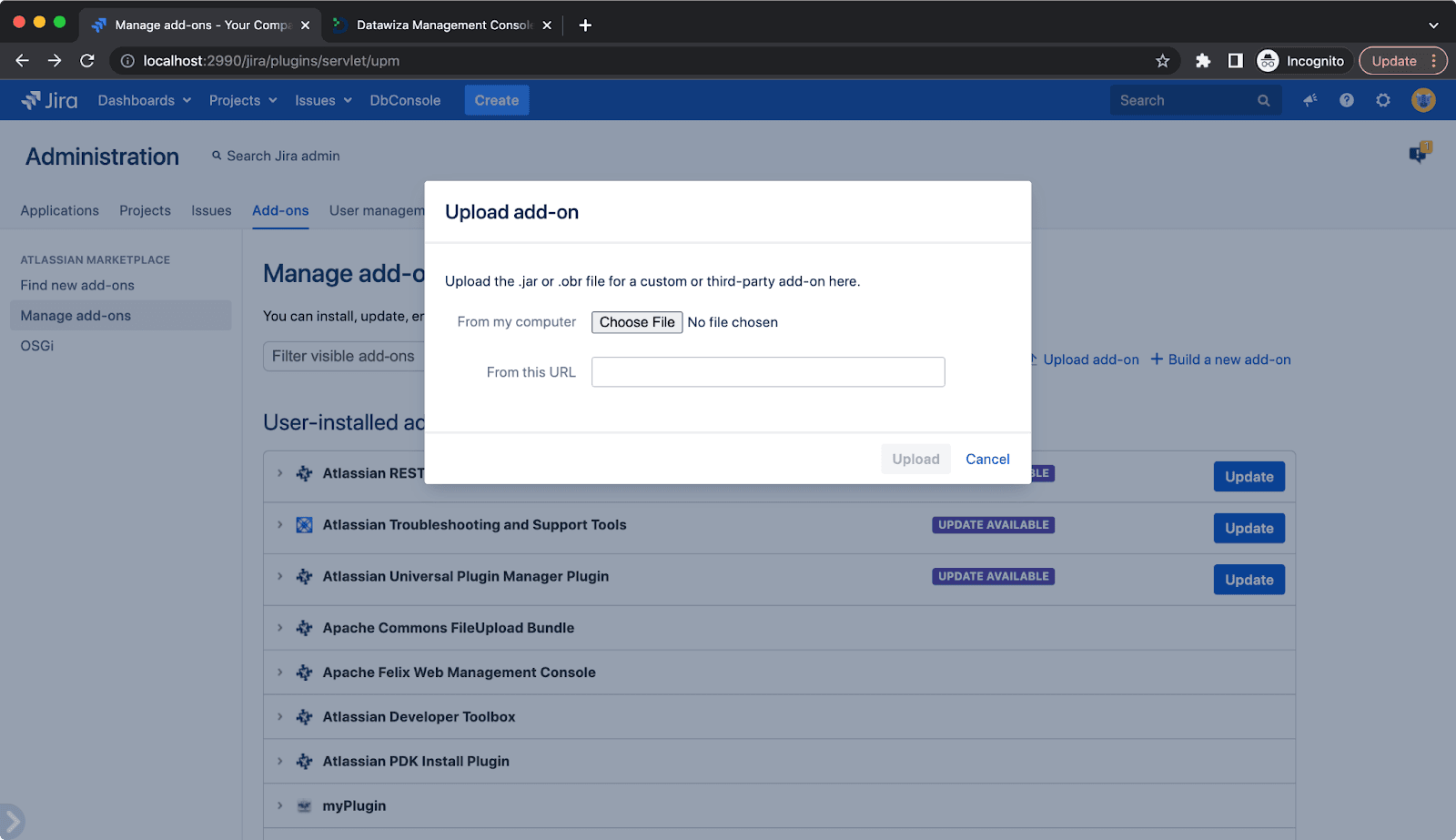This screenshot has width=1456, height=840.
Task: Click the Choose File button
Action: tap(637, 322)
